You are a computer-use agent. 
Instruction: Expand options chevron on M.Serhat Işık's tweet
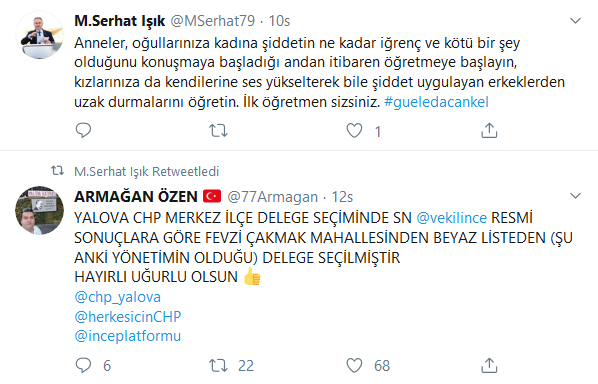tap(575, 21)
